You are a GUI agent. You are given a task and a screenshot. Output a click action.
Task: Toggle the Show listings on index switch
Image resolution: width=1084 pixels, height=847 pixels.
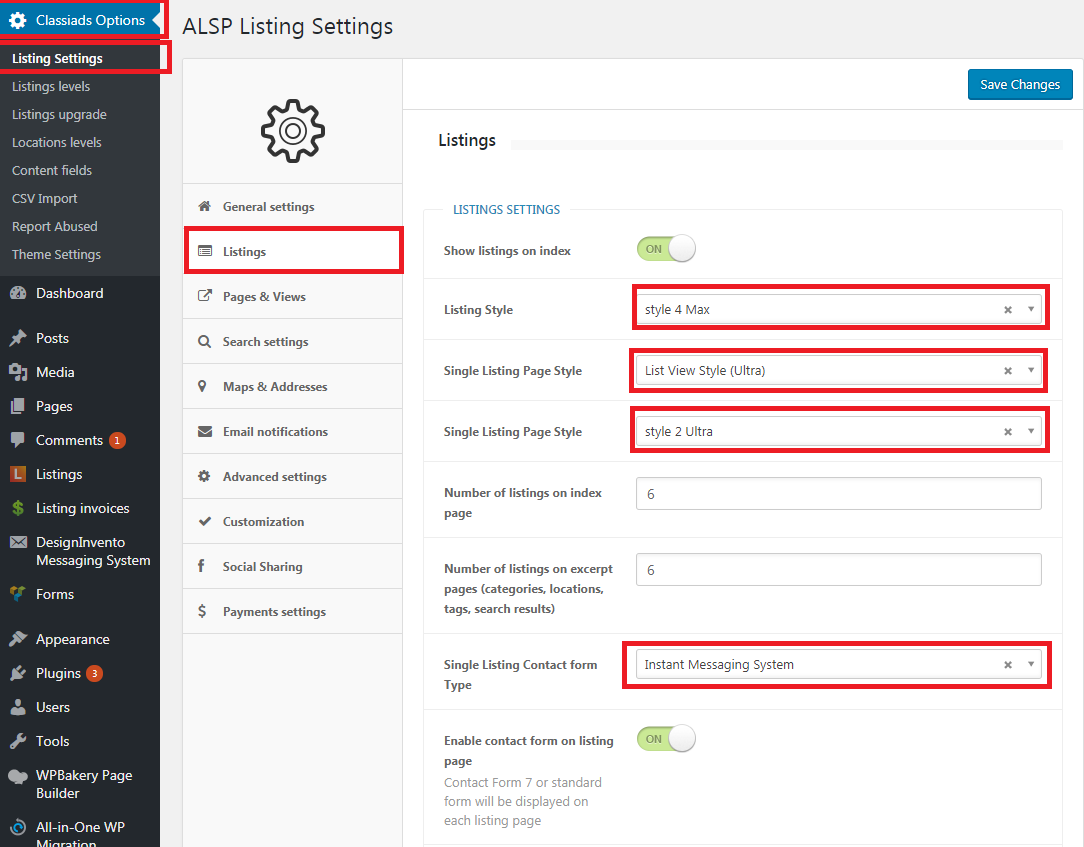click(x=666, y=249)
